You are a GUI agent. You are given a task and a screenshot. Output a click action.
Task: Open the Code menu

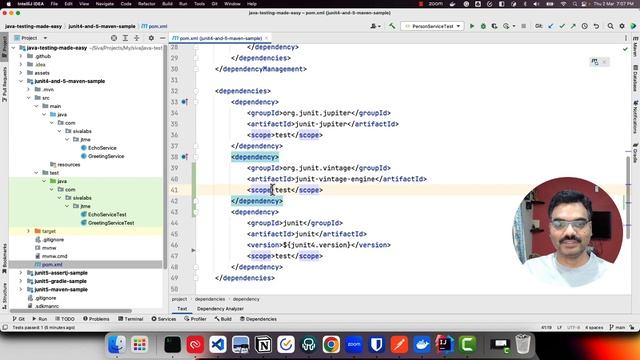(126, 4)
